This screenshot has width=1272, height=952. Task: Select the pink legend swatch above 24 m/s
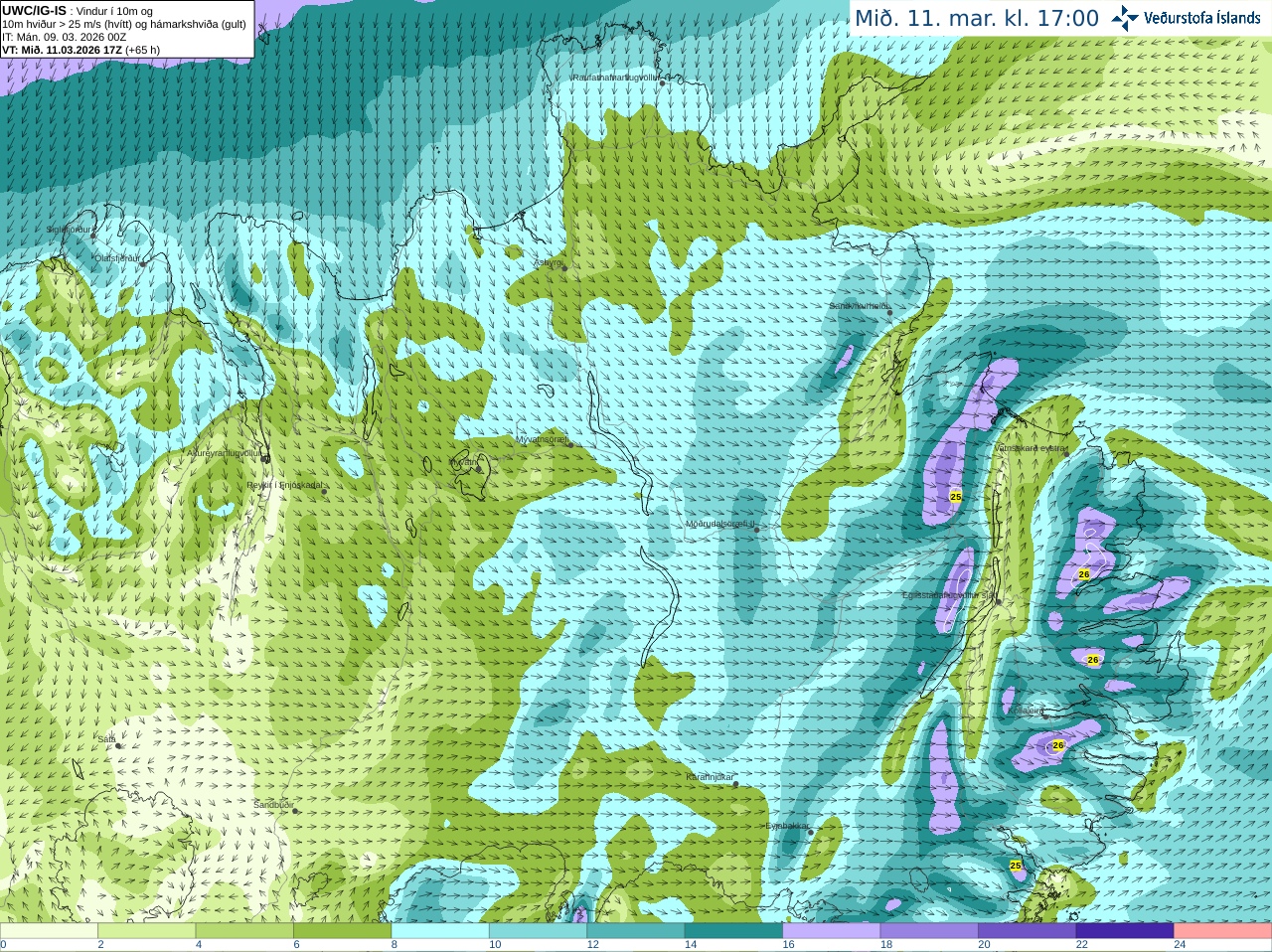[1223, 931]
